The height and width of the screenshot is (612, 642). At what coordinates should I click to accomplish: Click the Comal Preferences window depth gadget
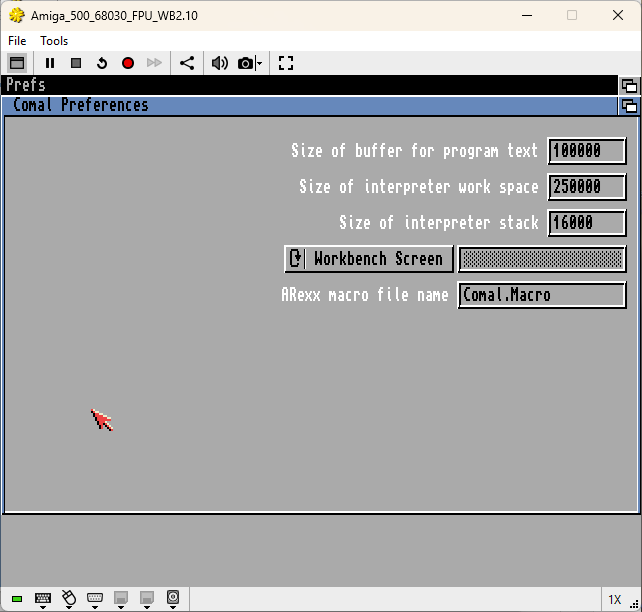point(629,106)
